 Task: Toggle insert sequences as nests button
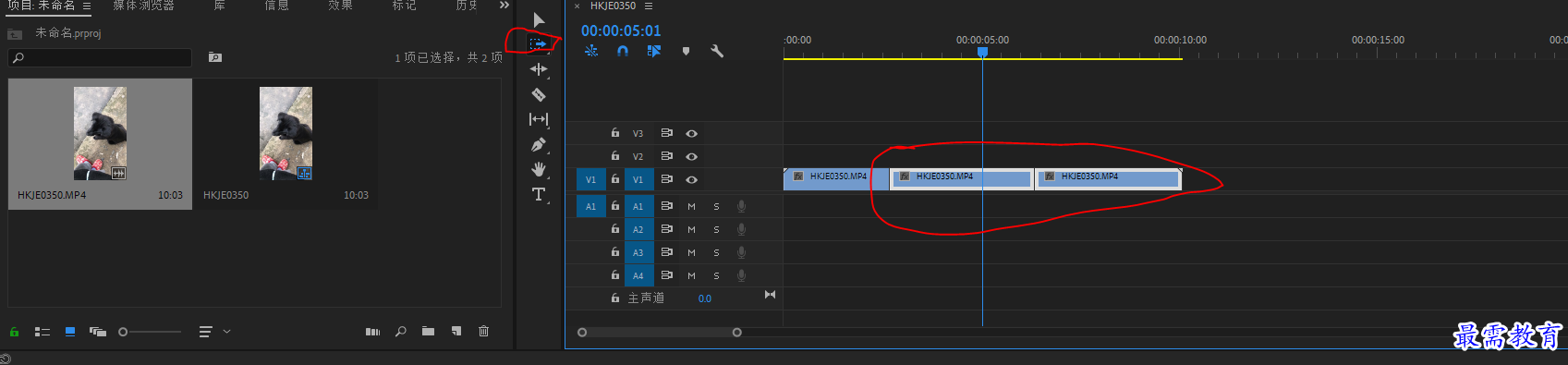tap(591, 51)
